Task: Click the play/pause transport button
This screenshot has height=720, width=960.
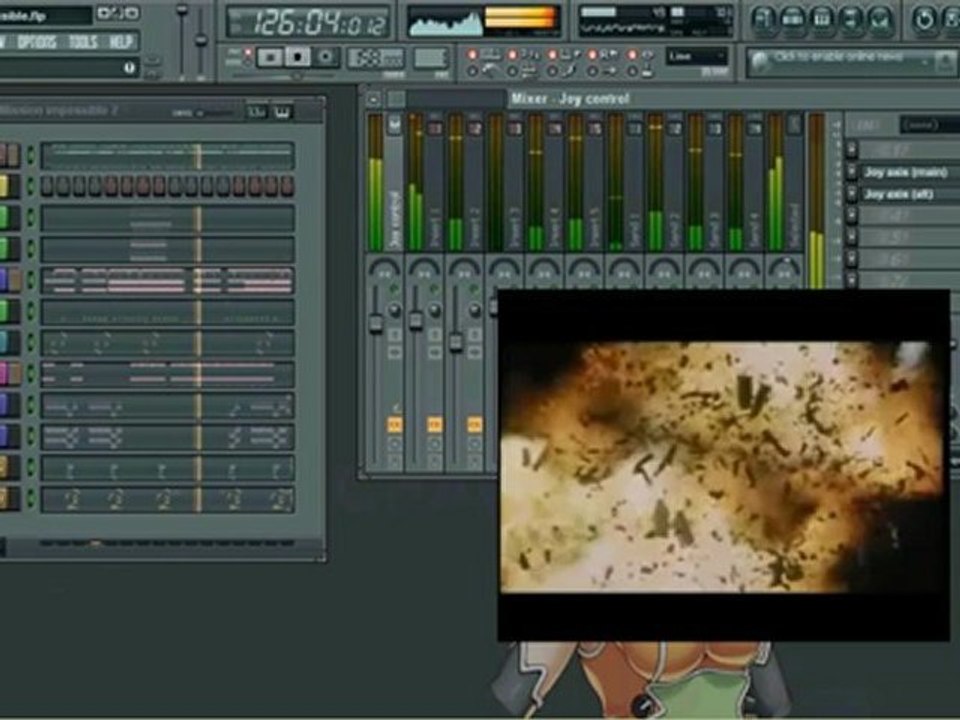Action: tap(269, 58)
